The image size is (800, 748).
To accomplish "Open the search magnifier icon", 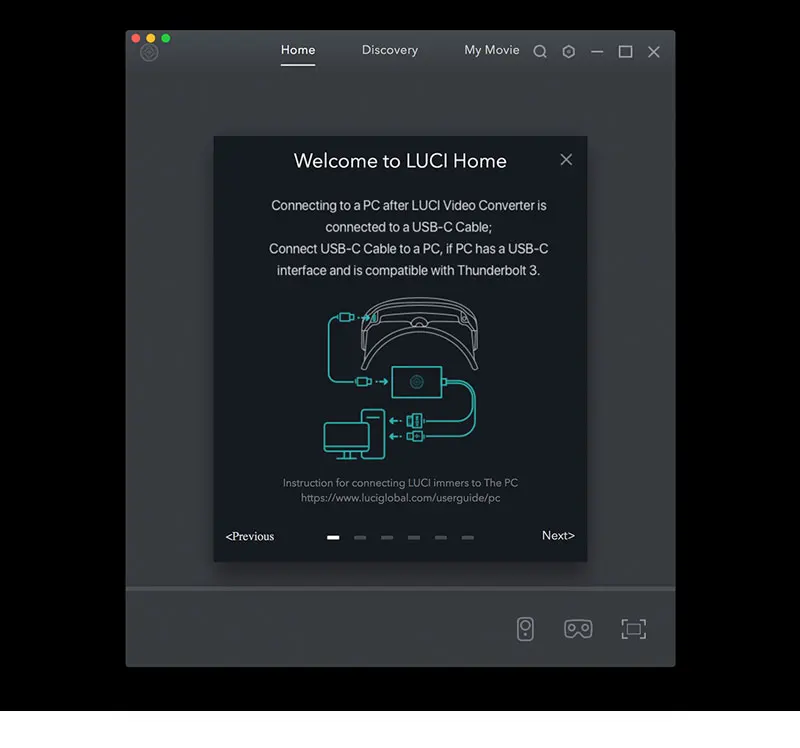I will coord(540,52).
